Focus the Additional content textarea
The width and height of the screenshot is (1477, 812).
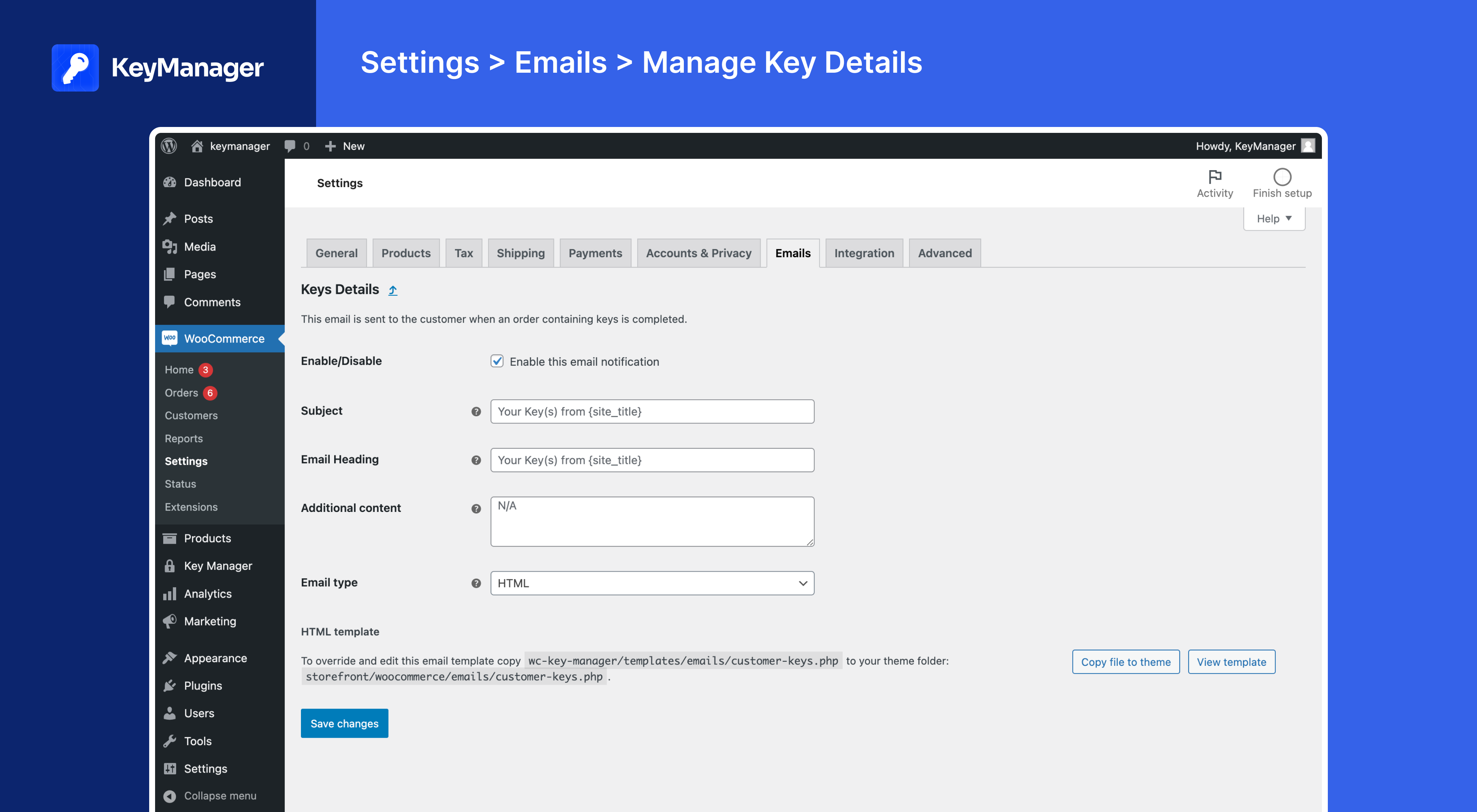point(652,522)
